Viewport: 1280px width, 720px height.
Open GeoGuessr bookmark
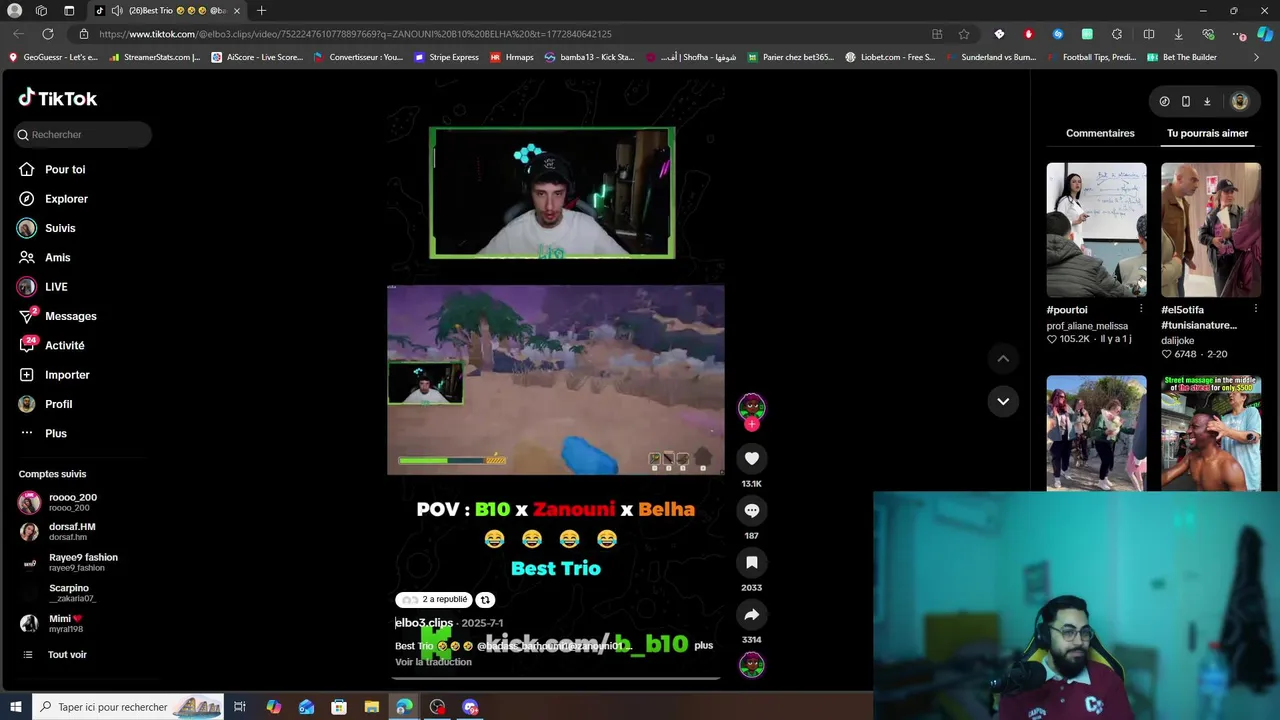click(x=53, y=57)
